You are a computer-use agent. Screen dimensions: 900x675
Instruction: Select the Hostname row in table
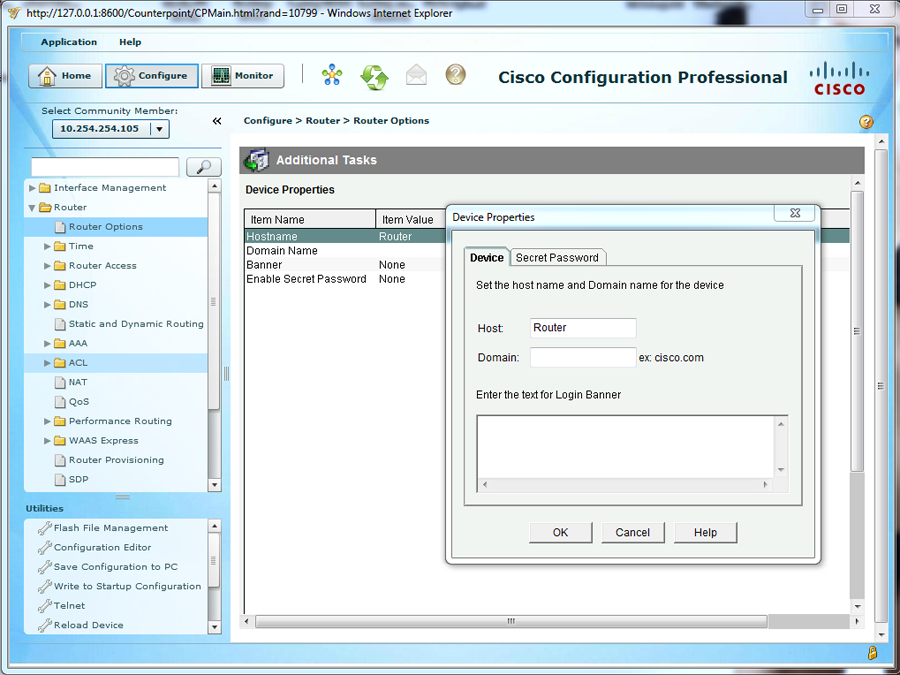[x=345, y=236]
